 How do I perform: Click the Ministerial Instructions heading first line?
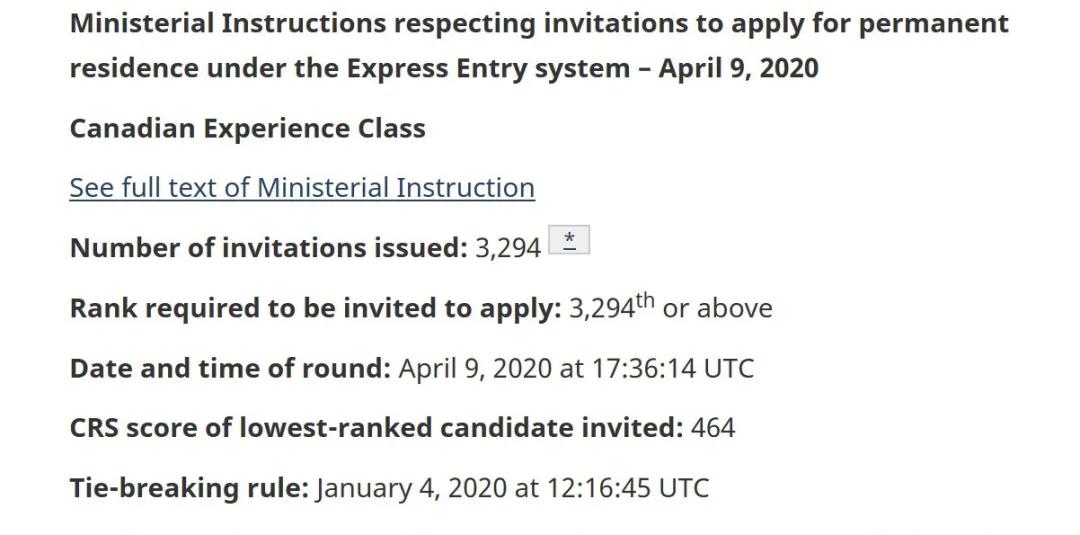pyautogui.click(x=539, y=23)
